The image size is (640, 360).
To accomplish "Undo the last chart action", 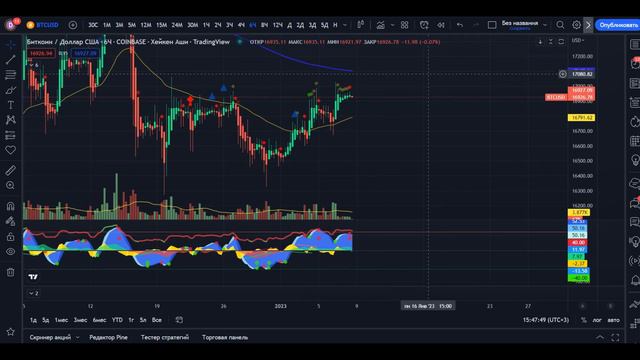I will click(460, 25).
